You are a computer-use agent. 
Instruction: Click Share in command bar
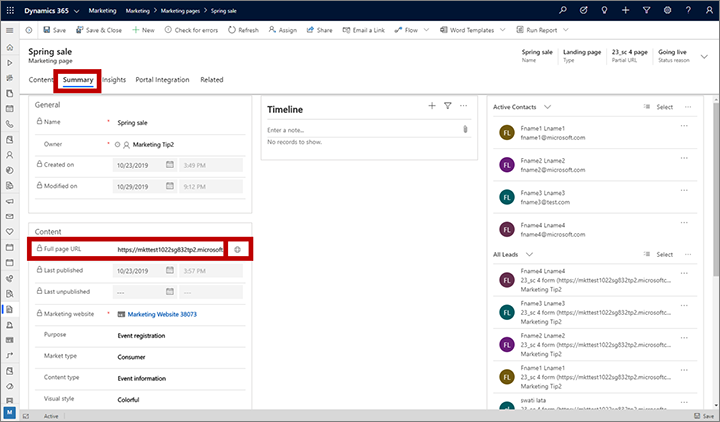coord(320,30)
